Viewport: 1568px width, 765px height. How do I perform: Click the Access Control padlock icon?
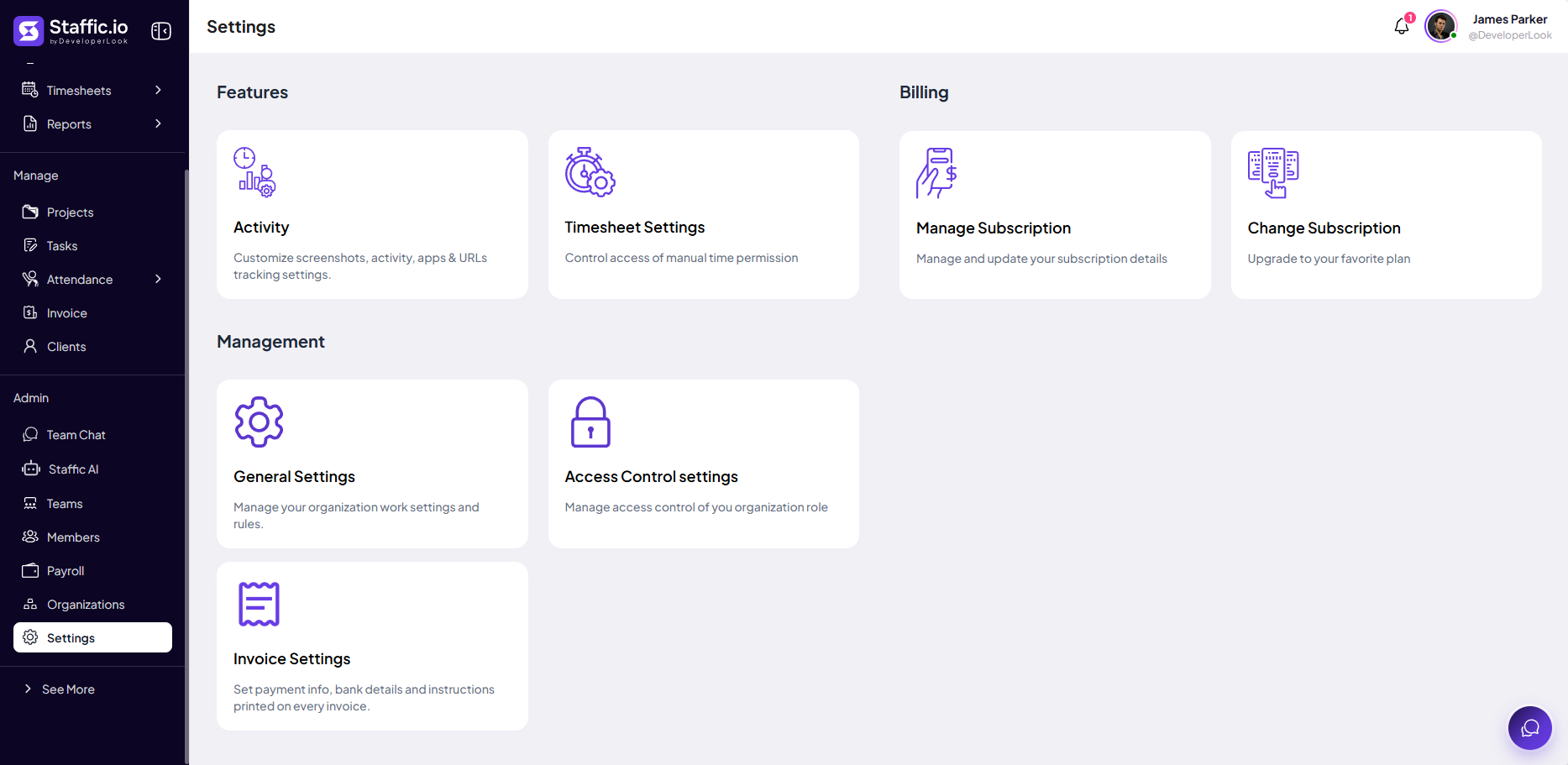590,422
